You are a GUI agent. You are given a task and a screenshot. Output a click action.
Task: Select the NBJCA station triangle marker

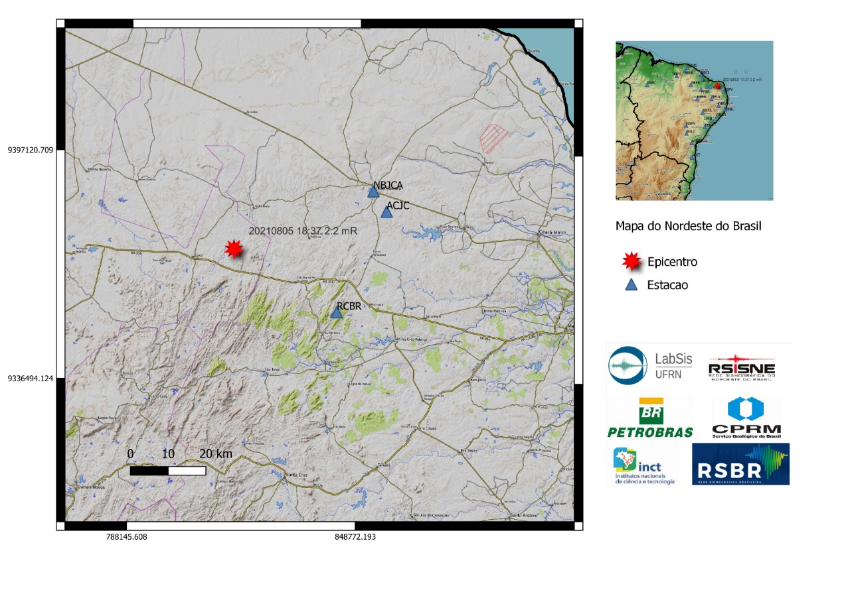[x=373, y=192]
